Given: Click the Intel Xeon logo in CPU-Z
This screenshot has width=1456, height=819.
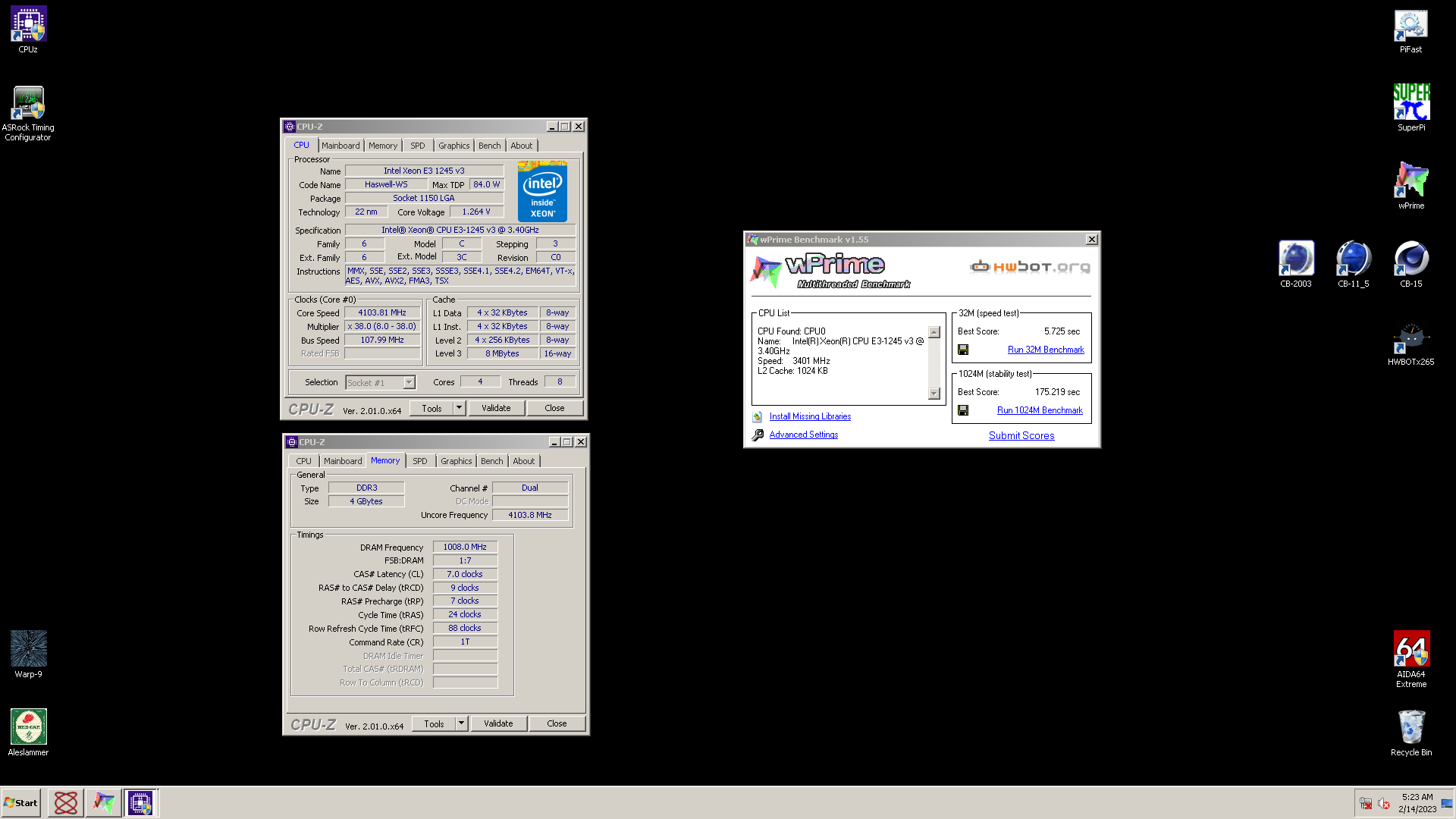Looking at the screenshot, I should (542, 191).
